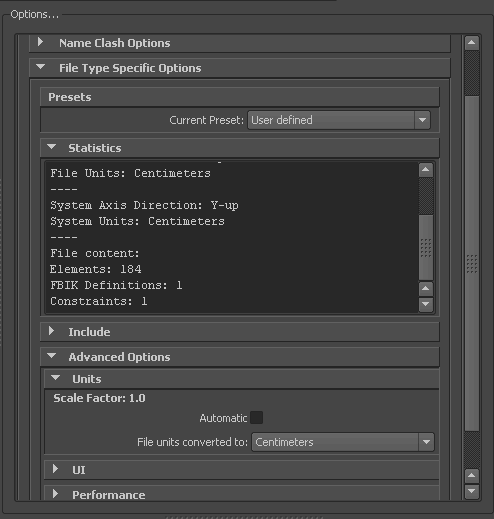The width and height of the screenshot is (494, 519).
Task: Click statistics box scroll up arrow
Action: 426,170
